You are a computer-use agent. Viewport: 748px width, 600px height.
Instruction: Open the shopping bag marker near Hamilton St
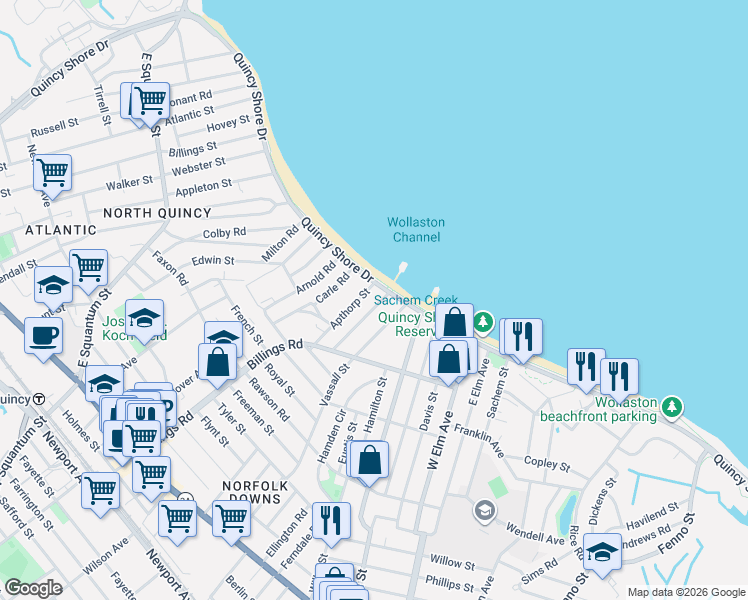(369, 460)
